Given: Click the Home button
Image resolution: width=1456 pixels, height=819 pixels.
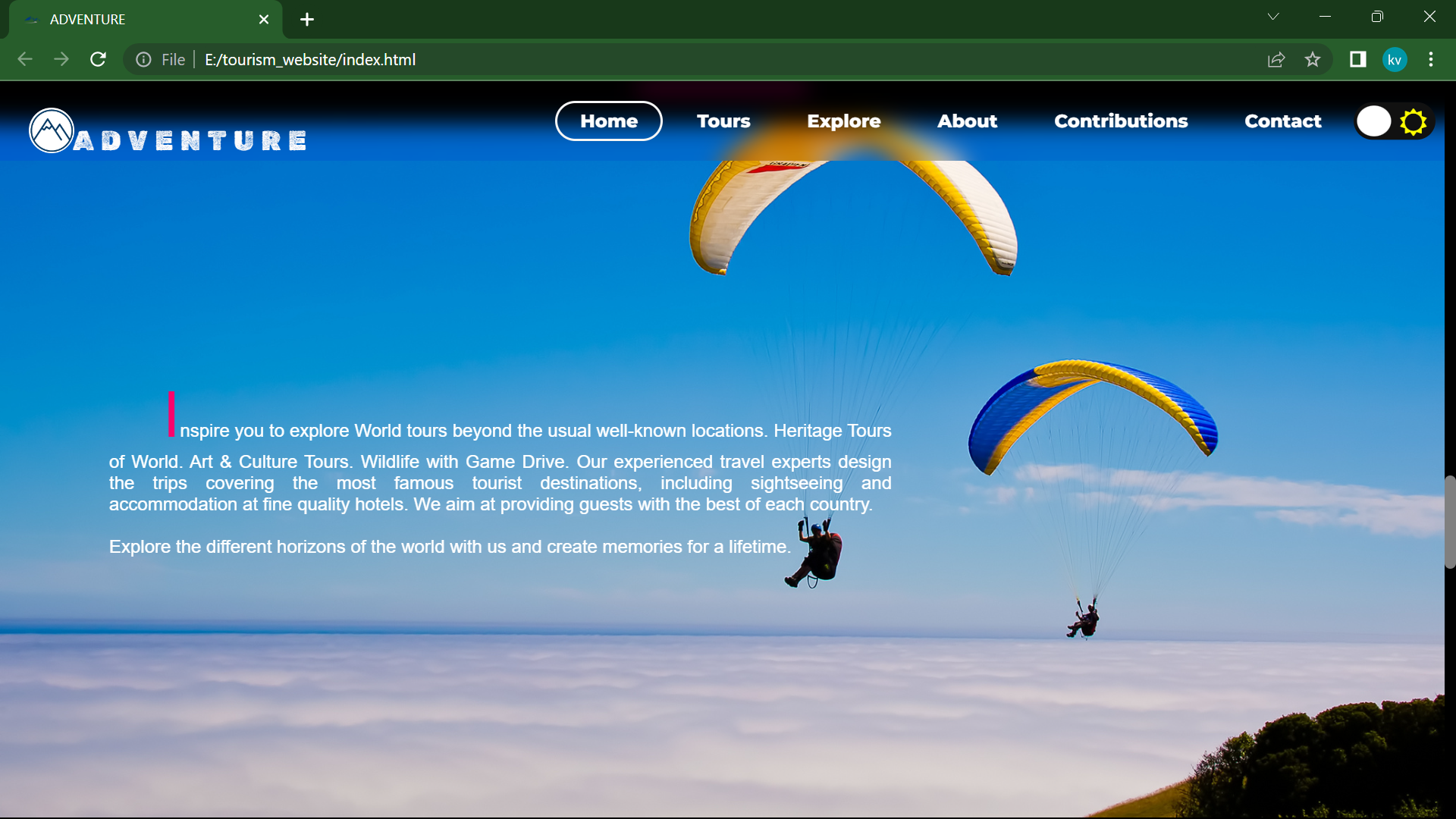Looking at the screenshot, I should tap(608, 121).
